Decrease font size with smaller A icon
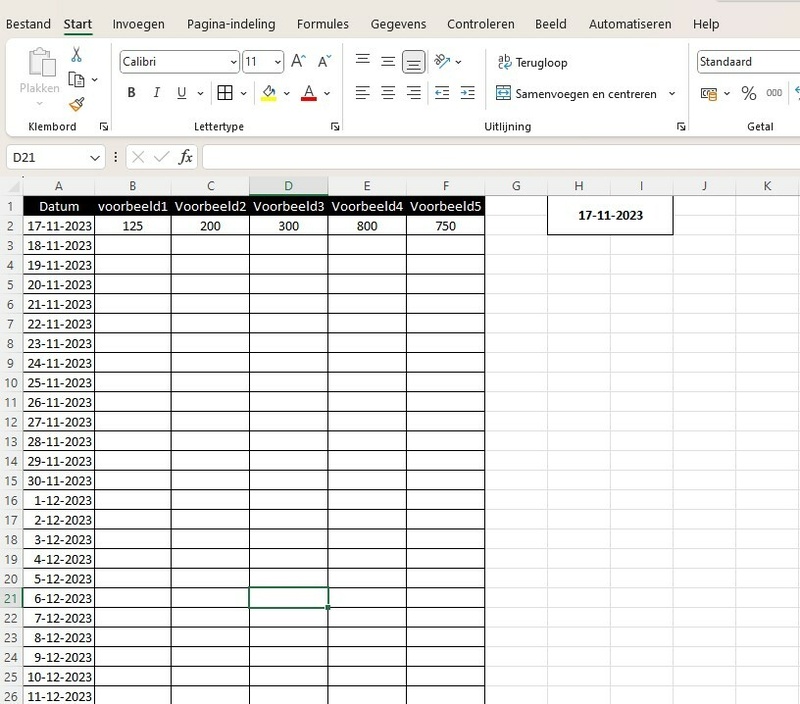The height and width of the screenshot is (704, 800). [x=324, y=62]
